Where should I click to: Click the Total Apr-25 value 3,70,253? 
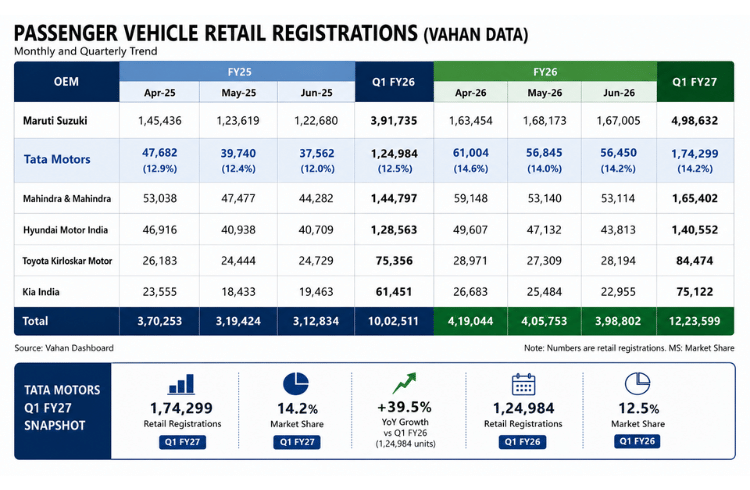160,321
